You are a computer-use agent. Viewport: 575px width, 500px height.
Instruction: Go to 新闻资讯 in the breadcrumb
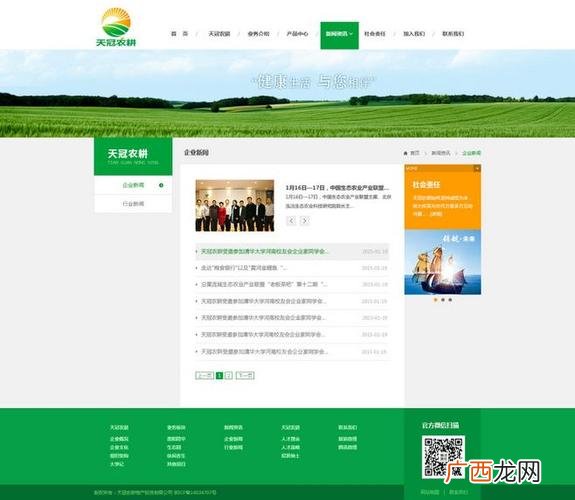coord(440,153)
